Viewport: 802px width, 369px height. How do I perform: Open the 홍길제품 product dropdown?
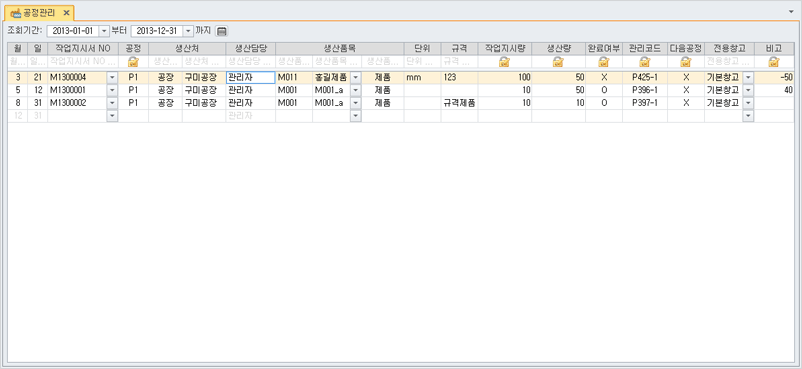coord(356,78)
